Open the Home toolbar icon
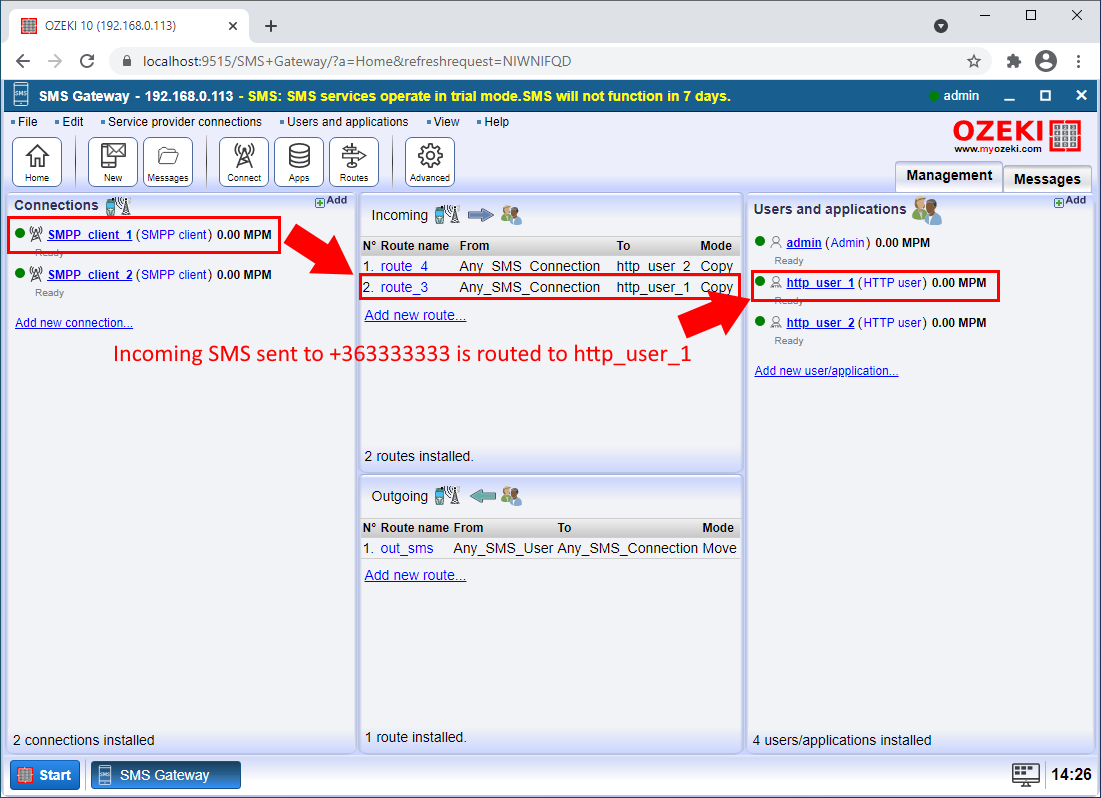 37,162
